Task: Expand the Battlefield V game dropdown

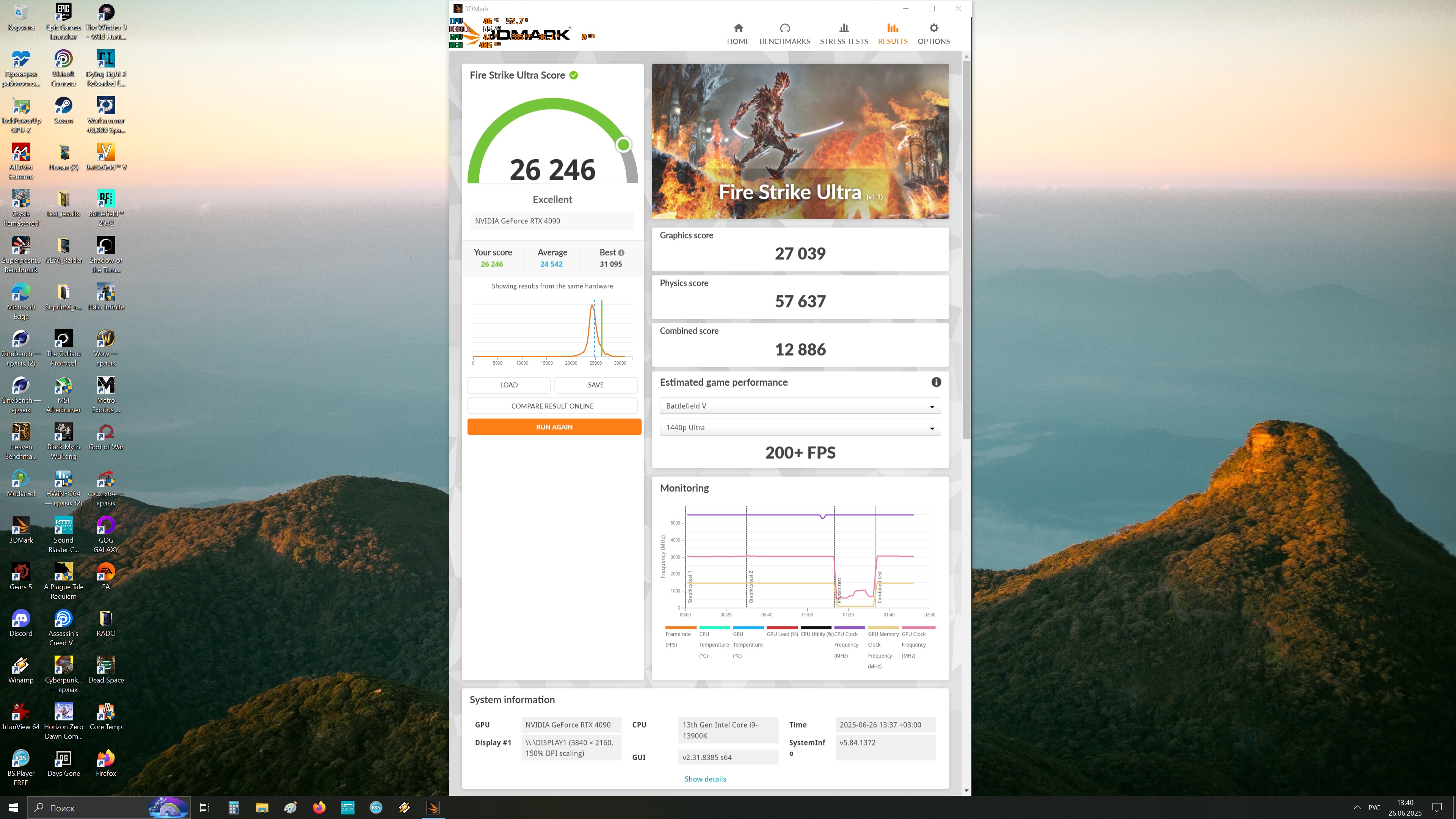Action: [x=800, y=406]
